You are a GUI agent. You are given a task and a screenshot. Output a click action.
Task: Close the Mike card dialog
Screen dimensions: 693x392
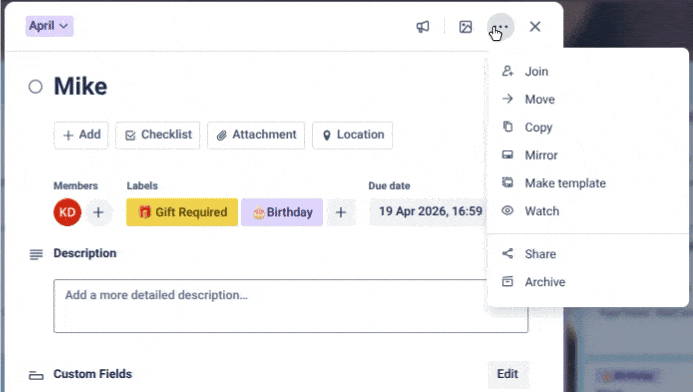click(x=535, y=27)
